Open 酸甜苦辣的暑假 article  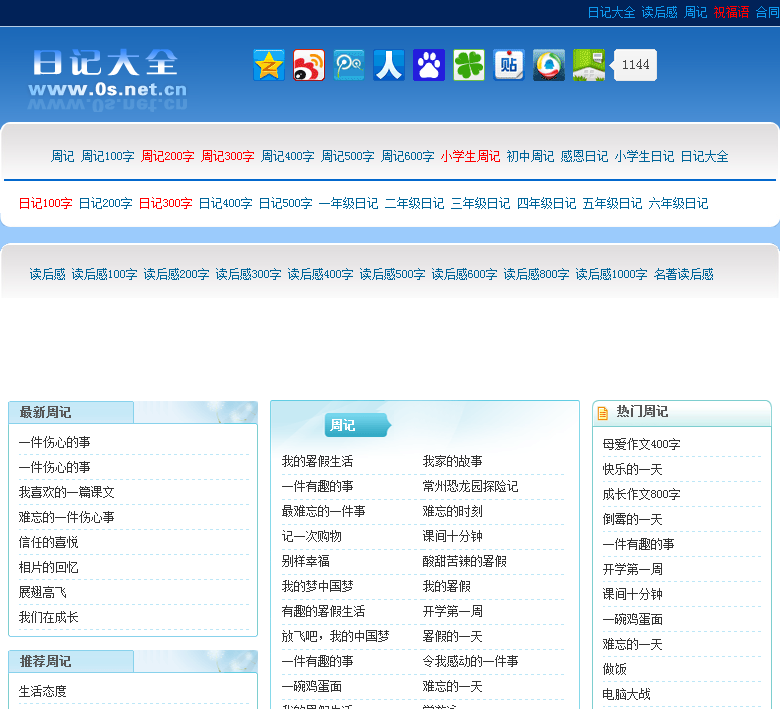(464, 561)
